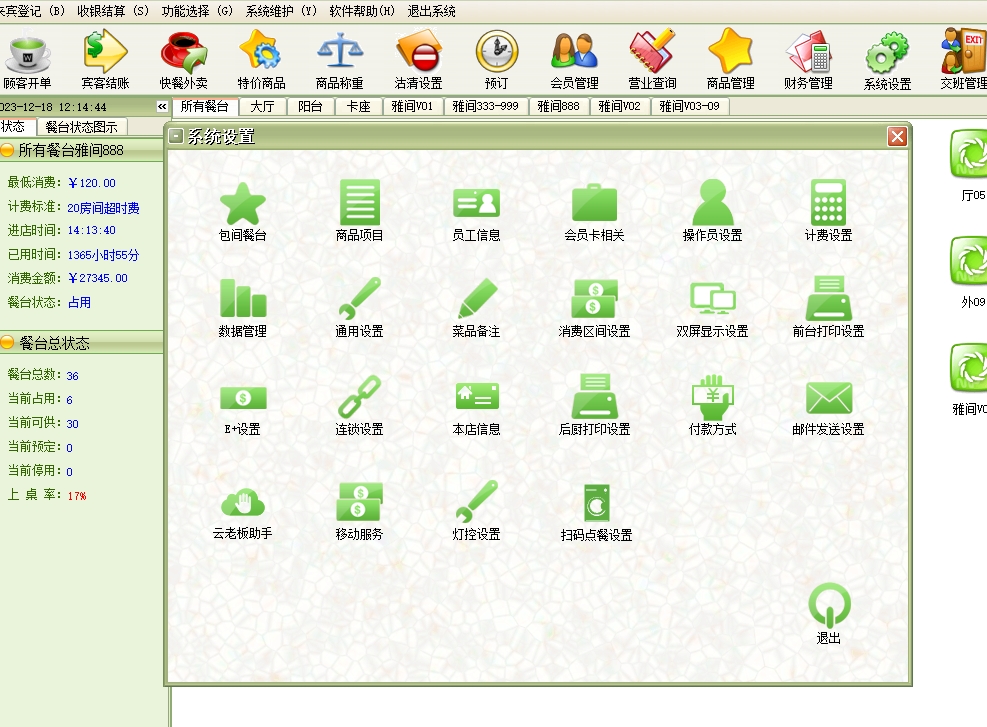Open 付款方式 payment icon
This screenshot has width=987, height=727.
(x=712, y=398)
